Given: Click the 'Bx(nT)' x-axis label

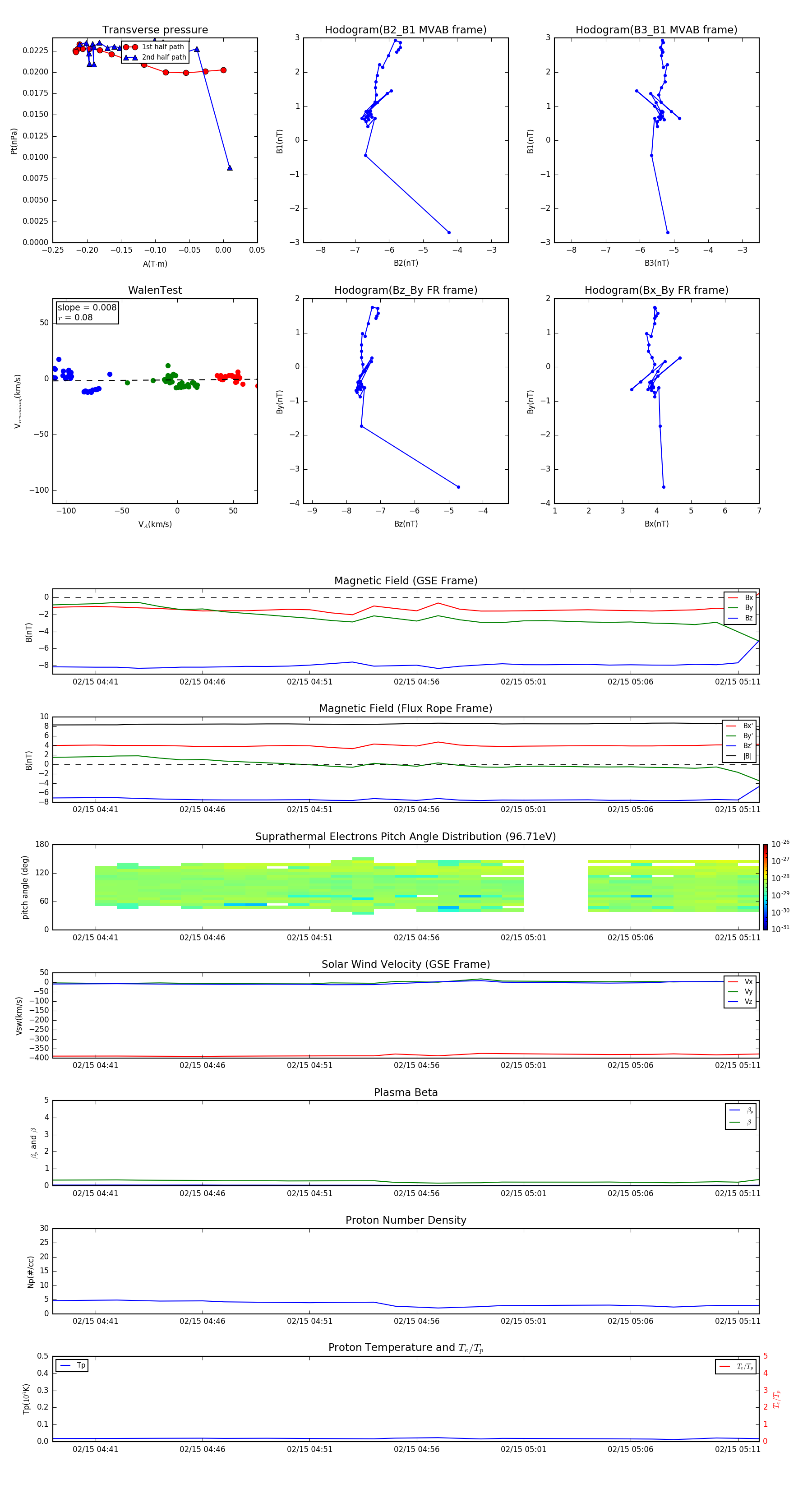Looking at the screenshot, I should [656, 524].
